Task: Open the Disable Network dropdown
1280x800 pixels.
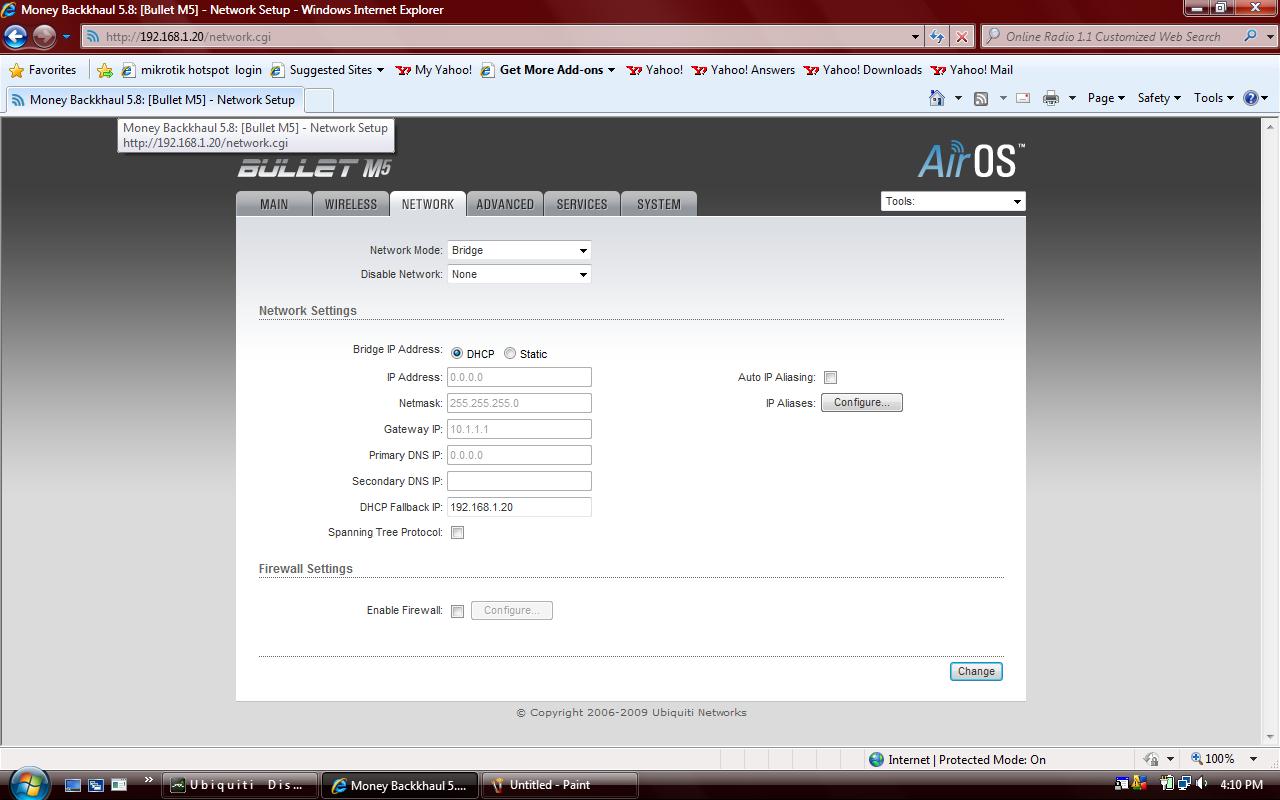Action: point(519,274)
